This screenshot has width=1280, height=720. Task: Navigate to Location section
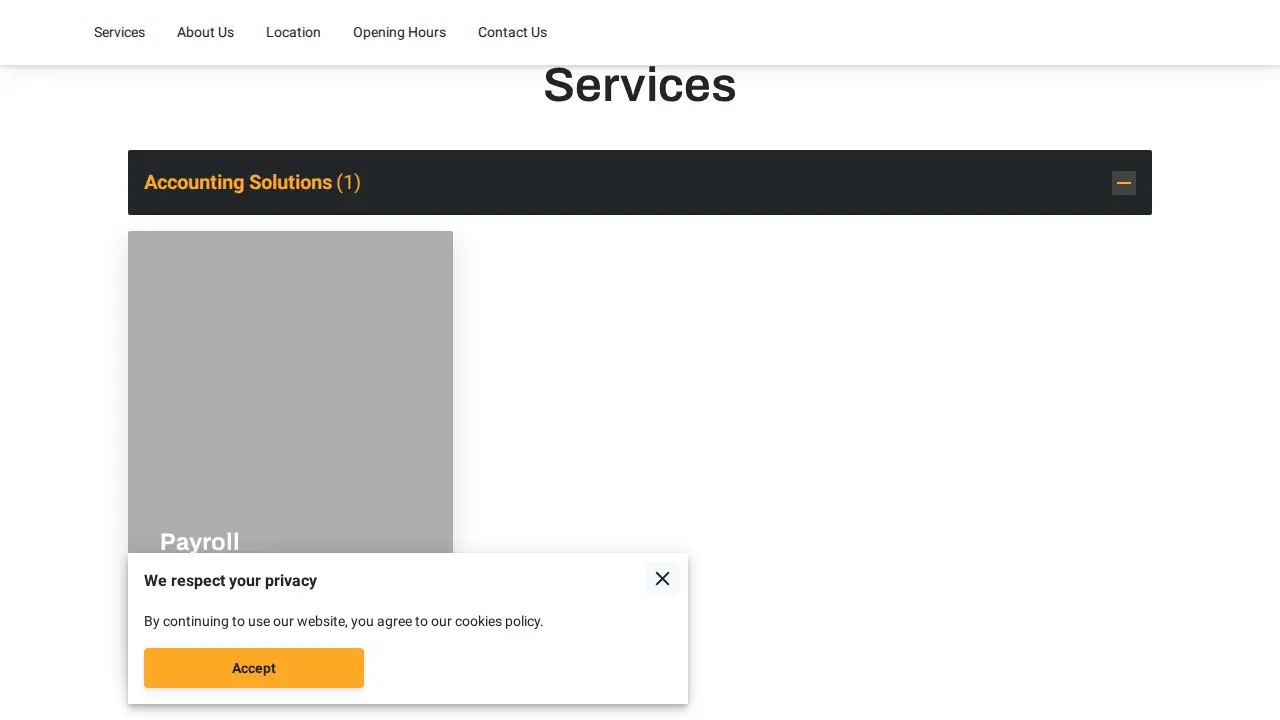coord(293,32)
